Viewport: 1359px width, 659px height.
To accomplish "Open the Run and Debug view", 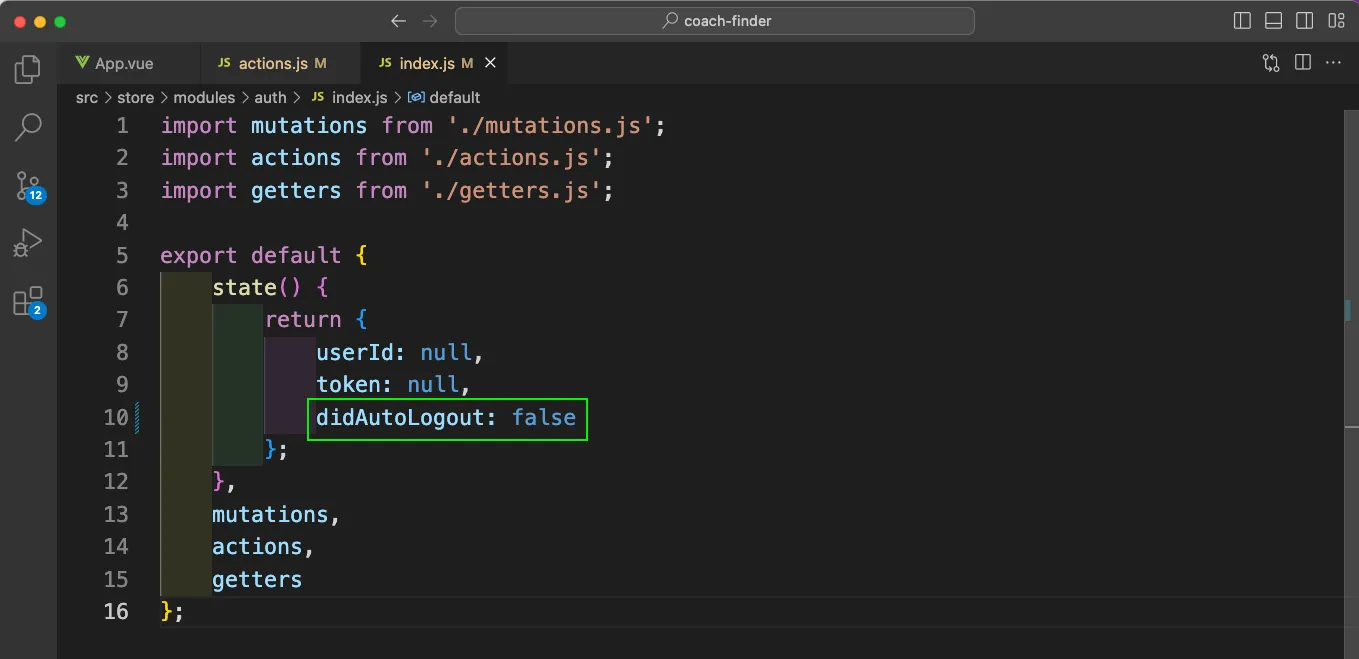I will 28,243.
